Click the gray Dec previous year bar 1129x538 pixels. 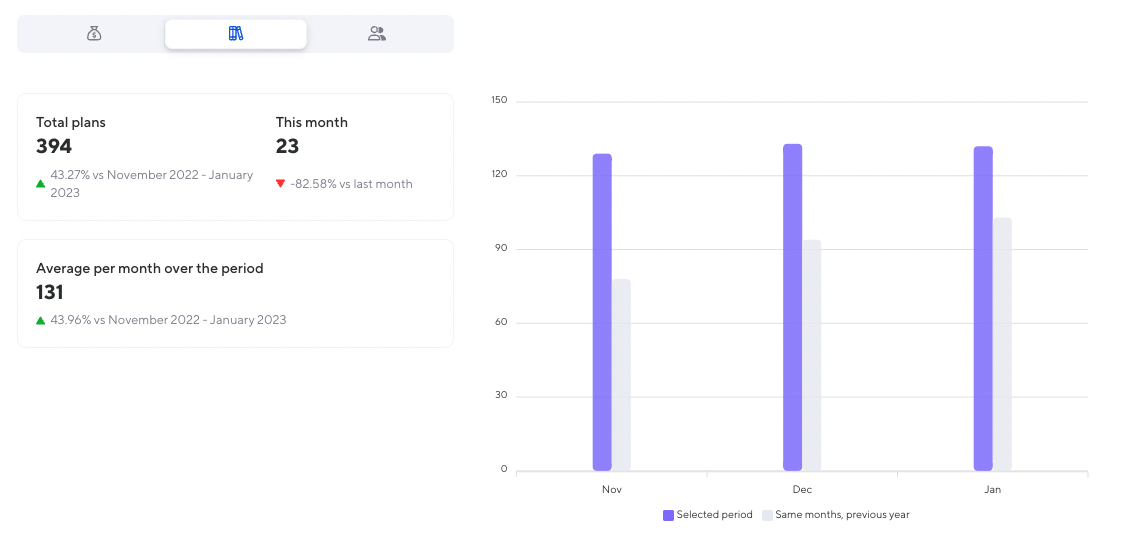point(811,355)
